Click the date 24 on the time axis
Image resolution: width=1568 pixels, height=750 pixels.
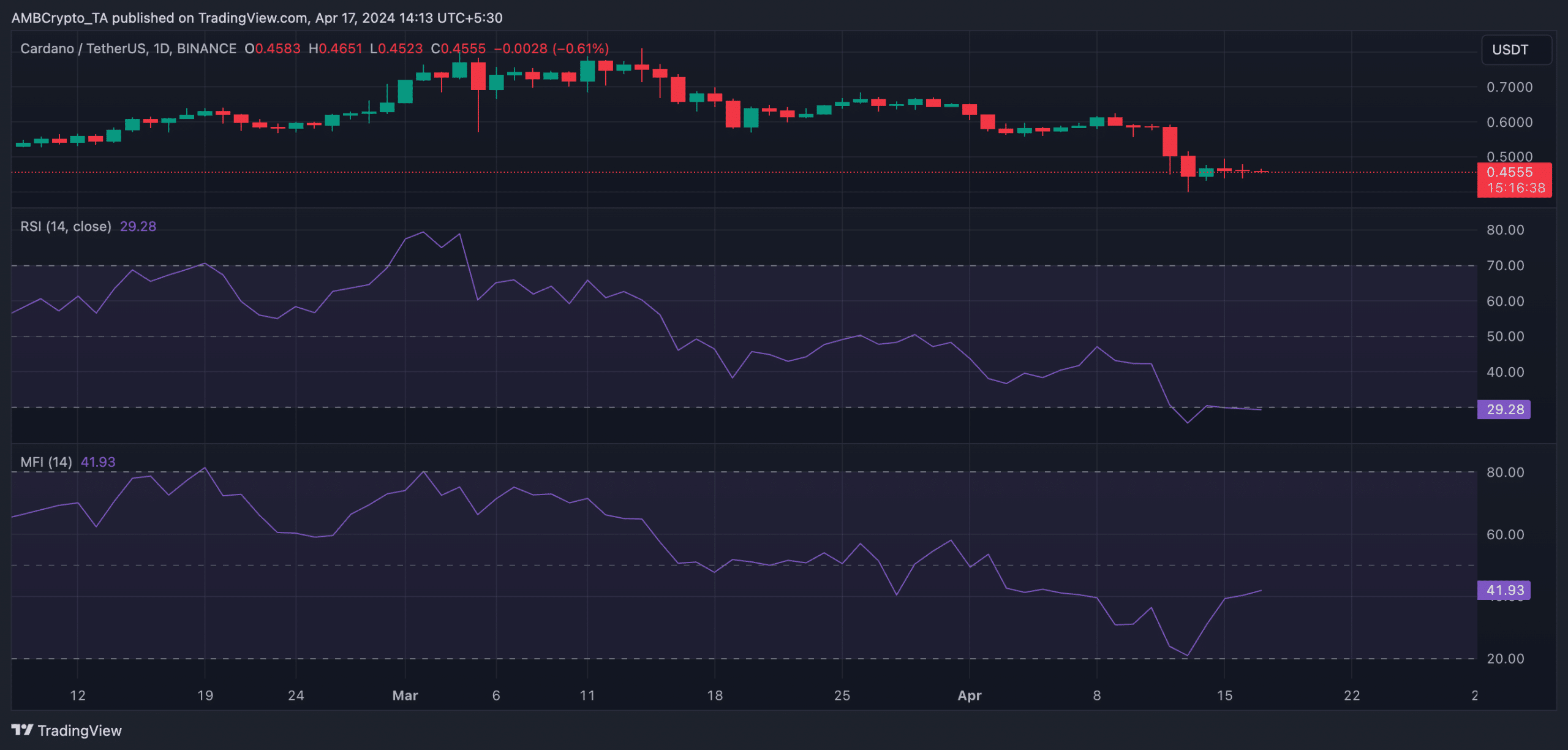pos(296,695)
